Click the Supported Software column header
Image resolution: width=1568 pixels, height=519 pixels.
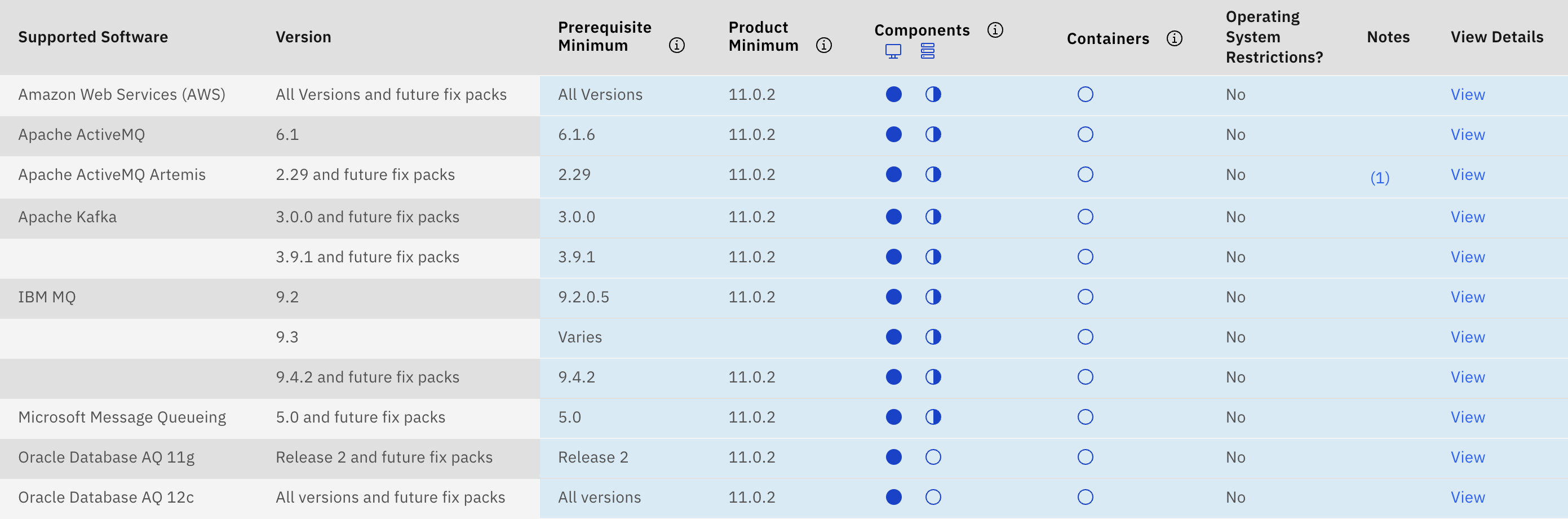click(x=93, y=37)
